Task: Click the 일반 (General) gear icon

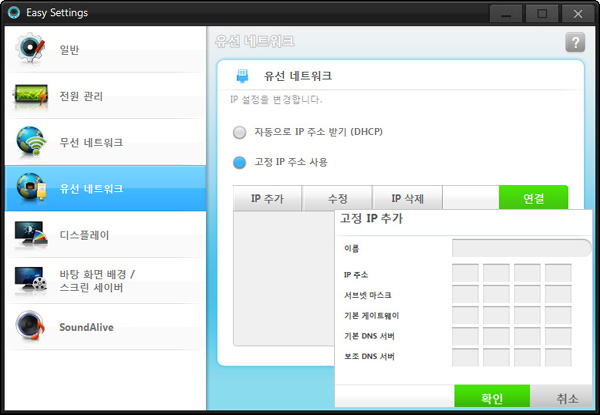Action: [x=31, y=51]
